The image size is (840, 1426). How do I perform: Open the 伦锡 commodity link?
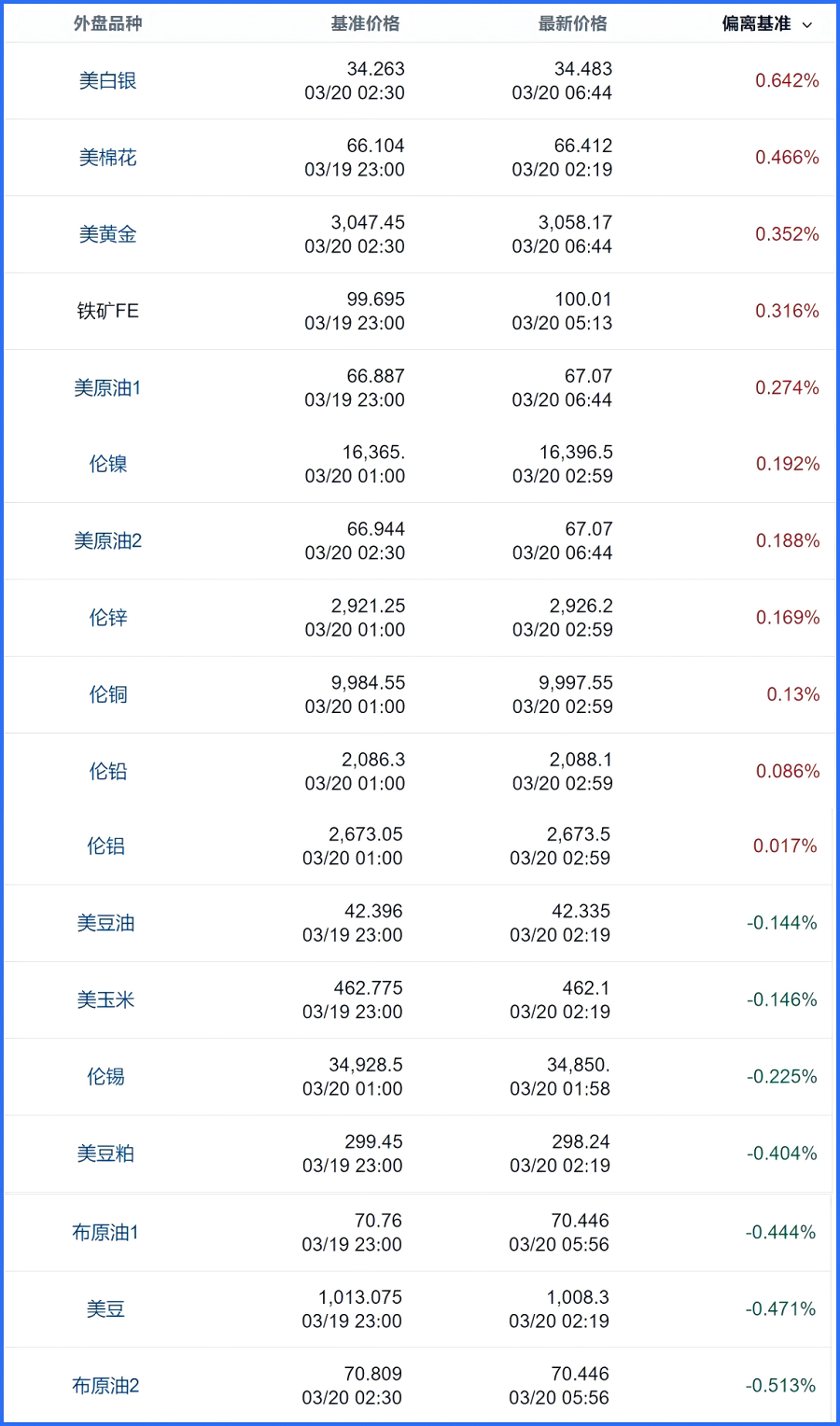[x=105, y=1076]
